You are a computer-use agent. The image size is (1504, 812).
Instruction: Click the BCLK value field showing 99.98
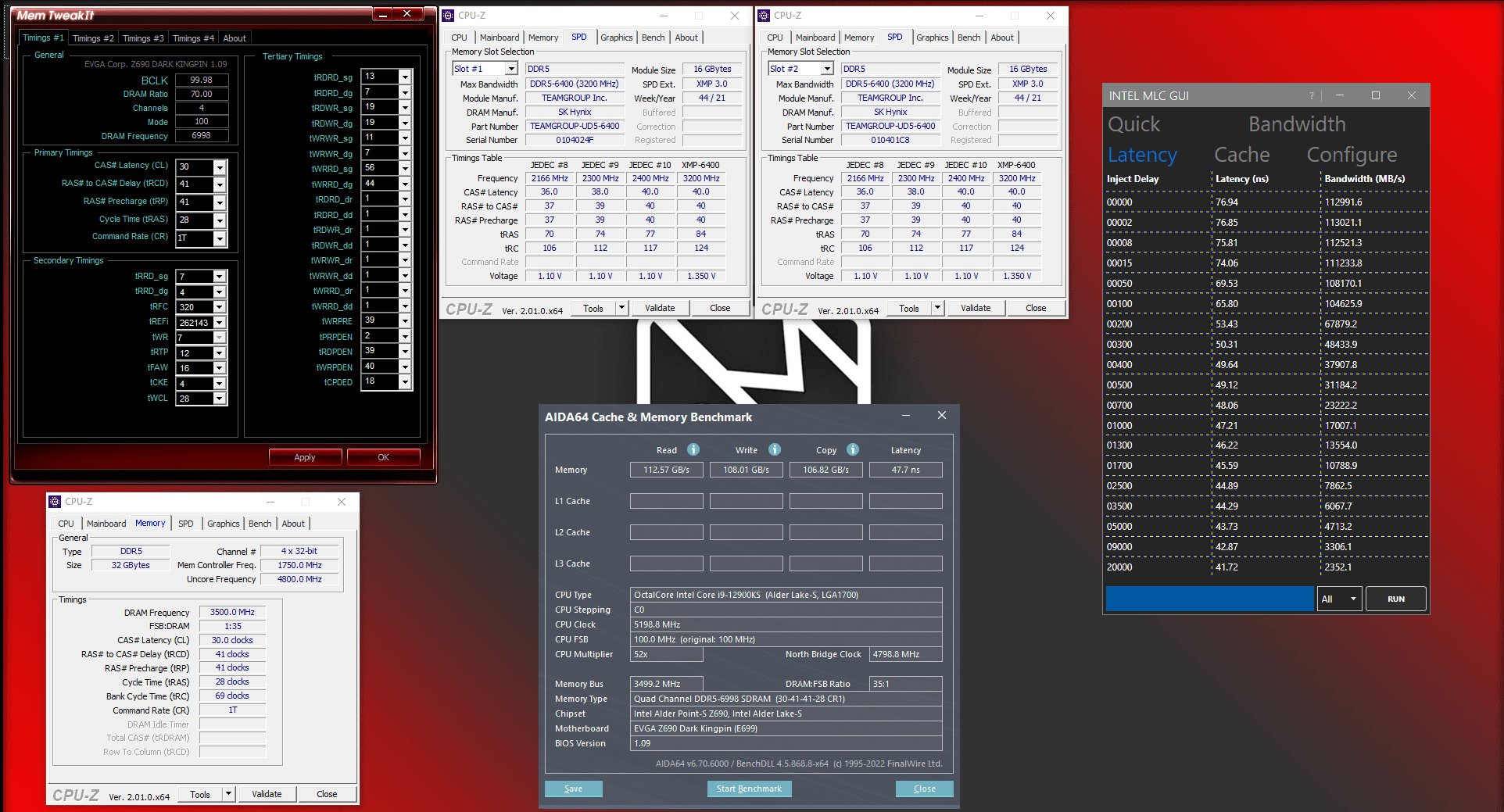pos(202,80)
